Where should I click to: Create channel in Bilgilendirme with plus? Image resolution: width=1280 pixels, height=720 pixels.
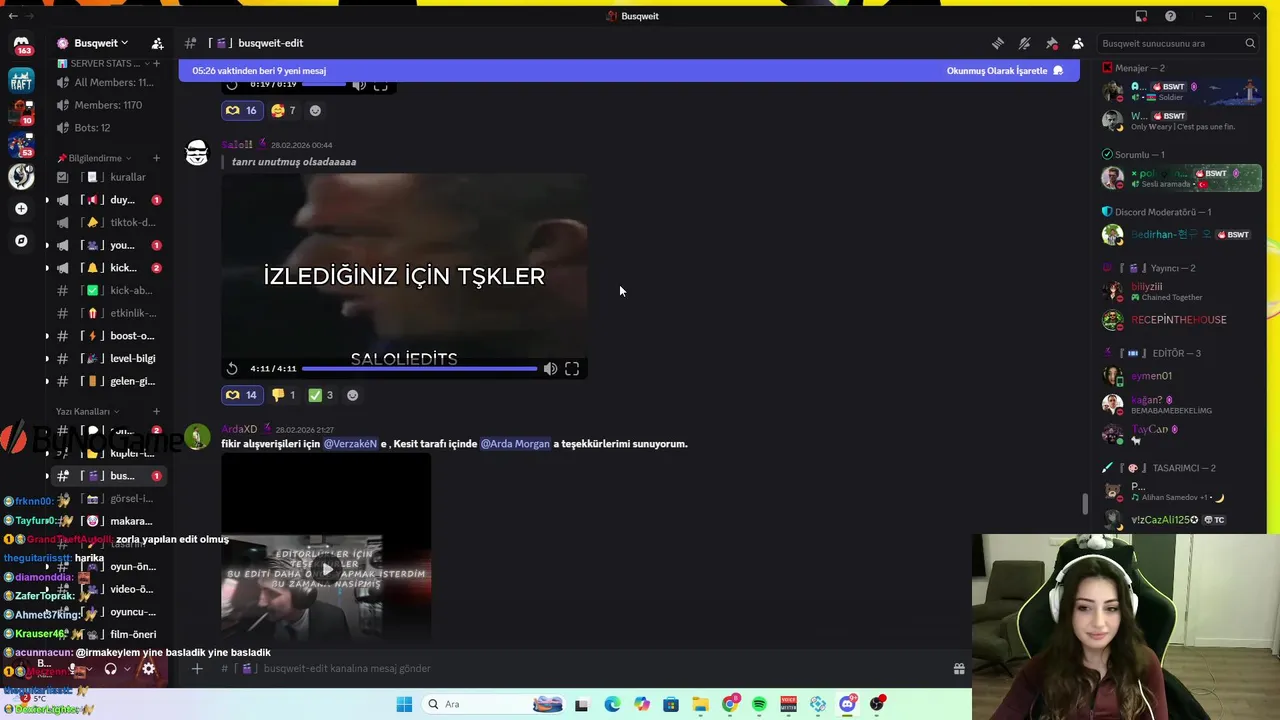point(156,158)
